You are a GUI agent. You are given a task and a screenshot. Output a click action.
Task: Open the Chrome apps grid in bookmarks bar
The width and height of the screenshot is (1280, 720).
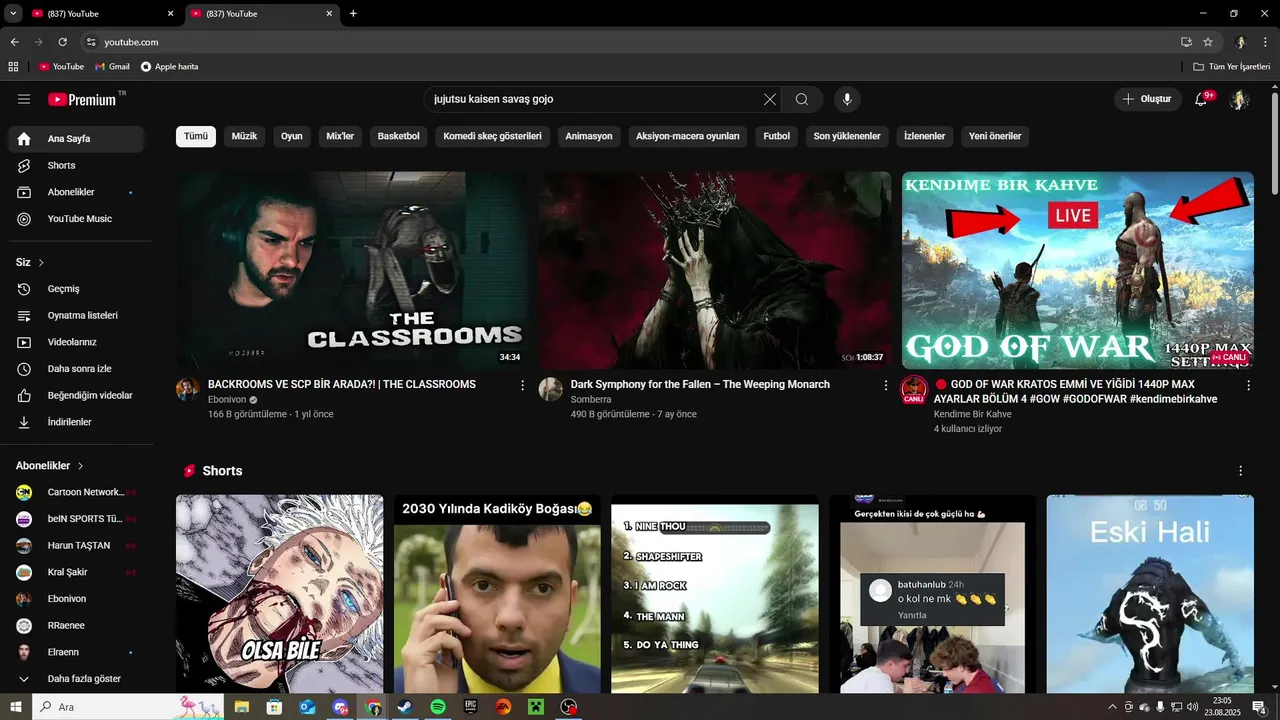coord(13,67)
